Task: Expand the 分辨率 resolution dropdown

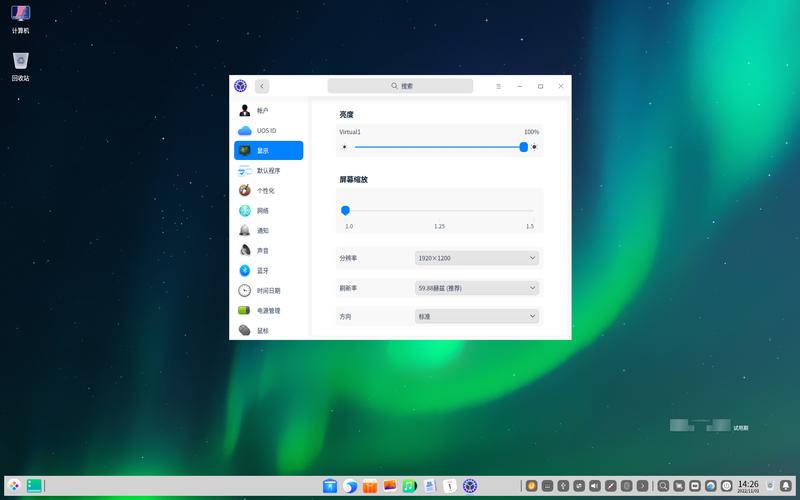Action: tap(477, 258)
